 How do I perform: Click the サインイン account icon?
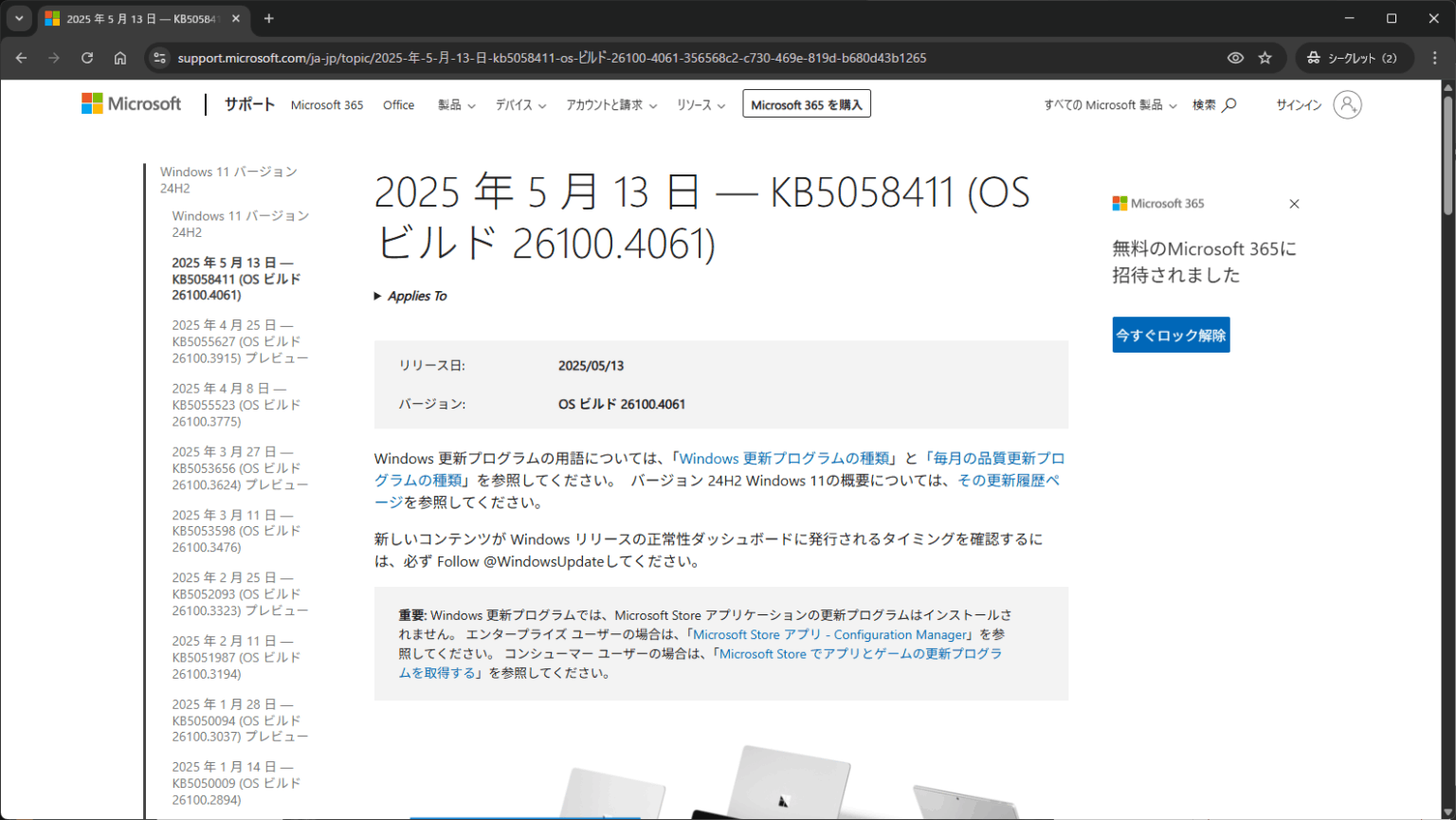1348,104
